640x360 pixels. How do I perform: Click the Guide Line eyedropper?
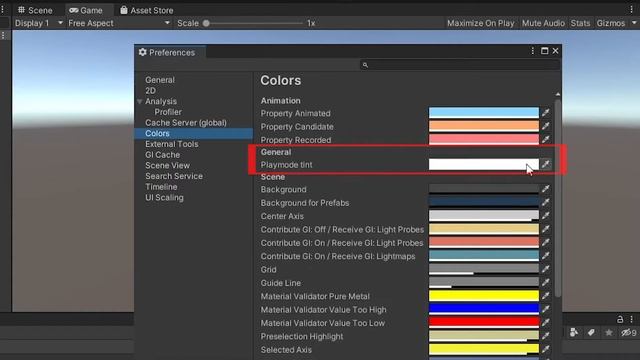(x=546, y=282)
